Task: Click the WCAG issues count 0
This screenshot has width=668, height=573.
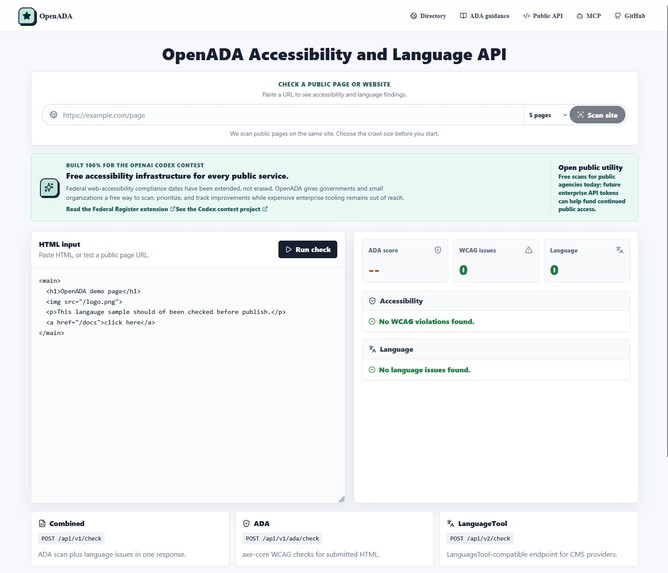Action: 463,270
